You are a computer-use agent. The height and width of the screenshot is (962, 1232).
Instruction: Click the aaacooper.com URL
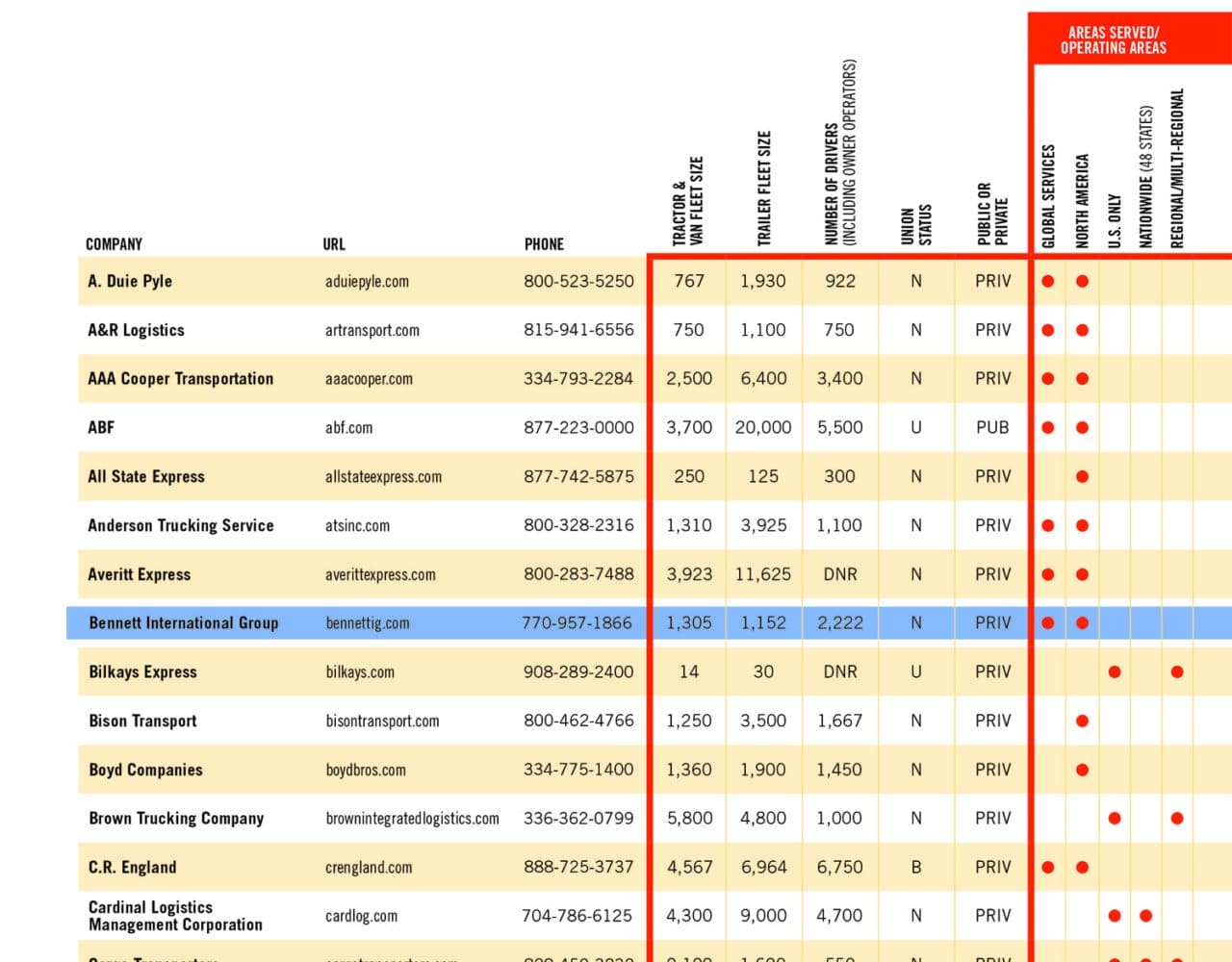(369, 379)
